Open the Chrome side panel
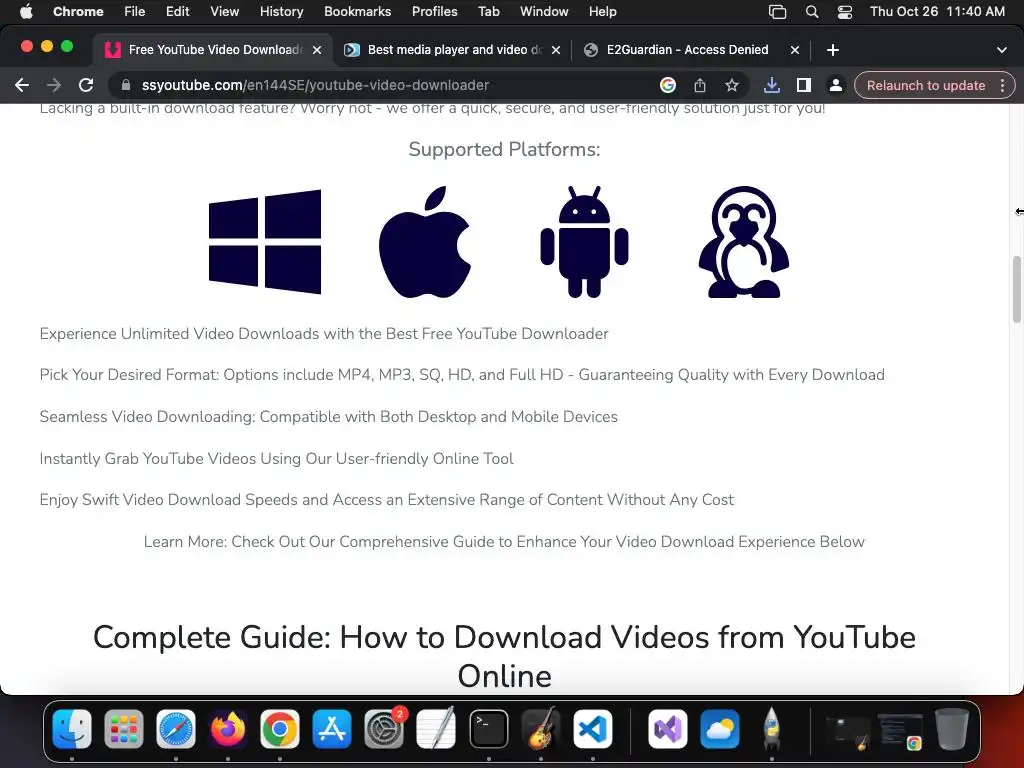 point(804,85)
